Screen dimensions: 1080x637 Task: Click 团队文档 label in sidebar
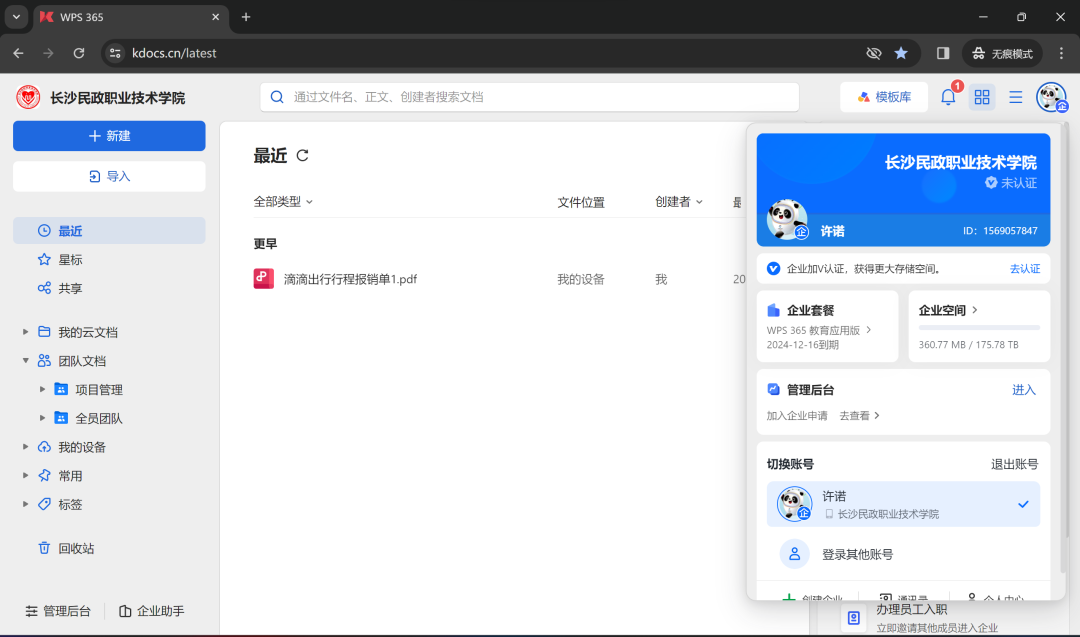[x=82, y=361]
